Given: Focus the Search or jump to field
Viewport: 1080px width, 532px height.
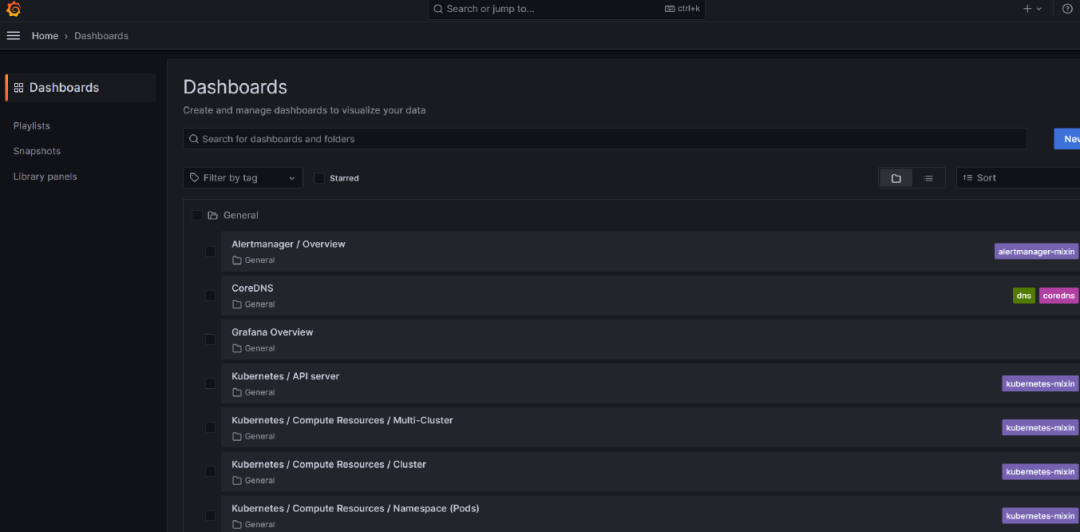Looking at the screenshot, I should tap(566, 9).
